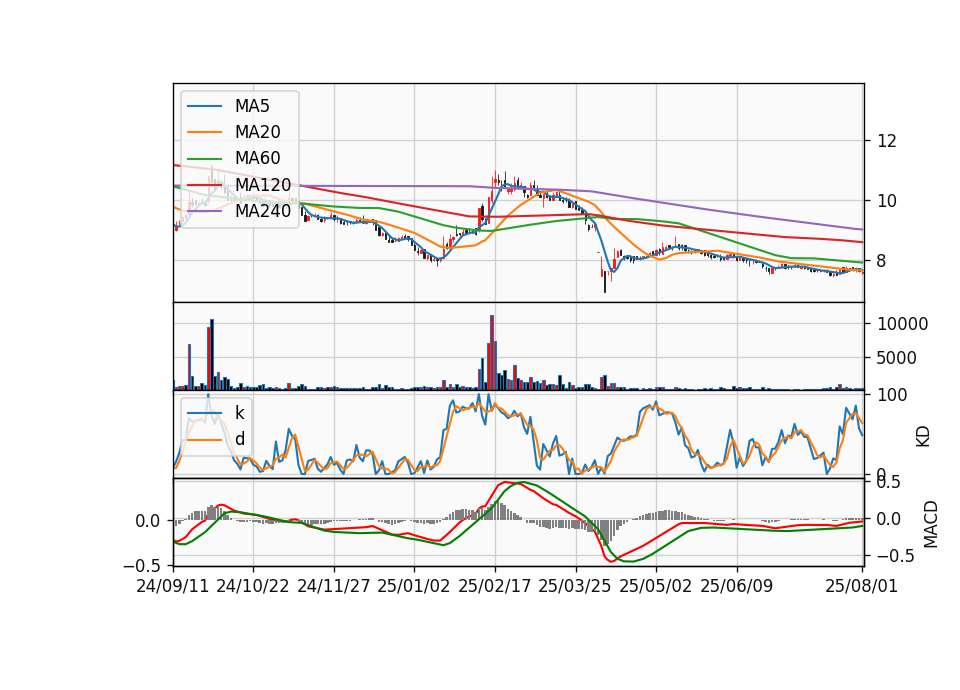960x690 pixels.
Task: Click the 25/08/01 date tick label
Action: 861,586
